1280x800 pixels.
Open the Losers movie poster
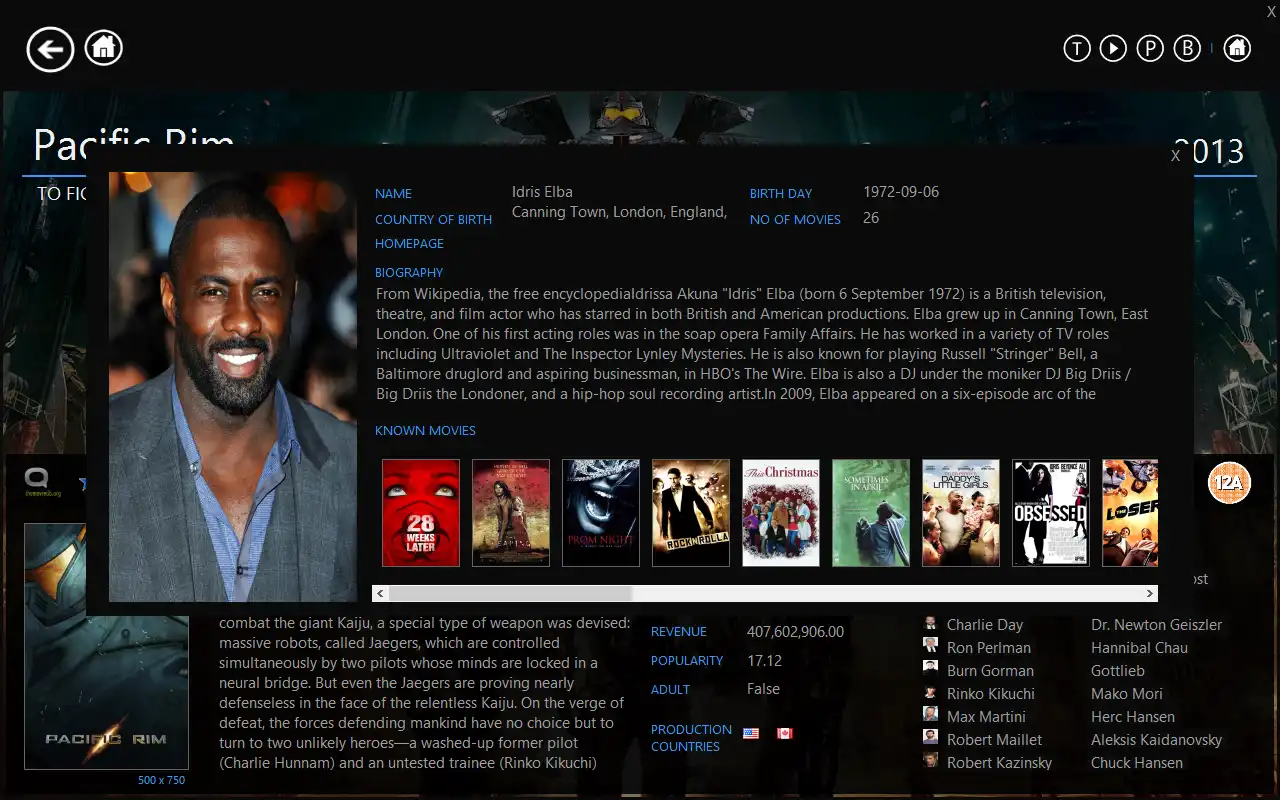tap(1130, 513)
